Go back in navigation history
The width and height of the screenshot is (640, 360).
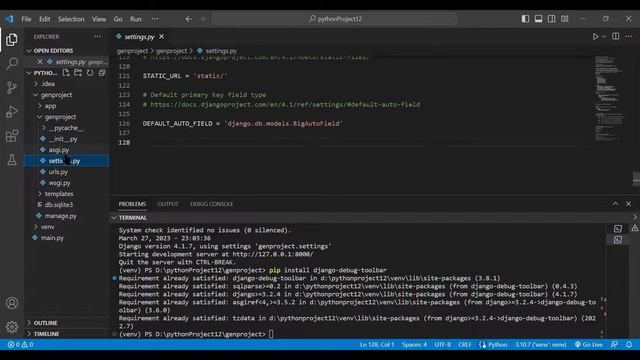(189, 19)
